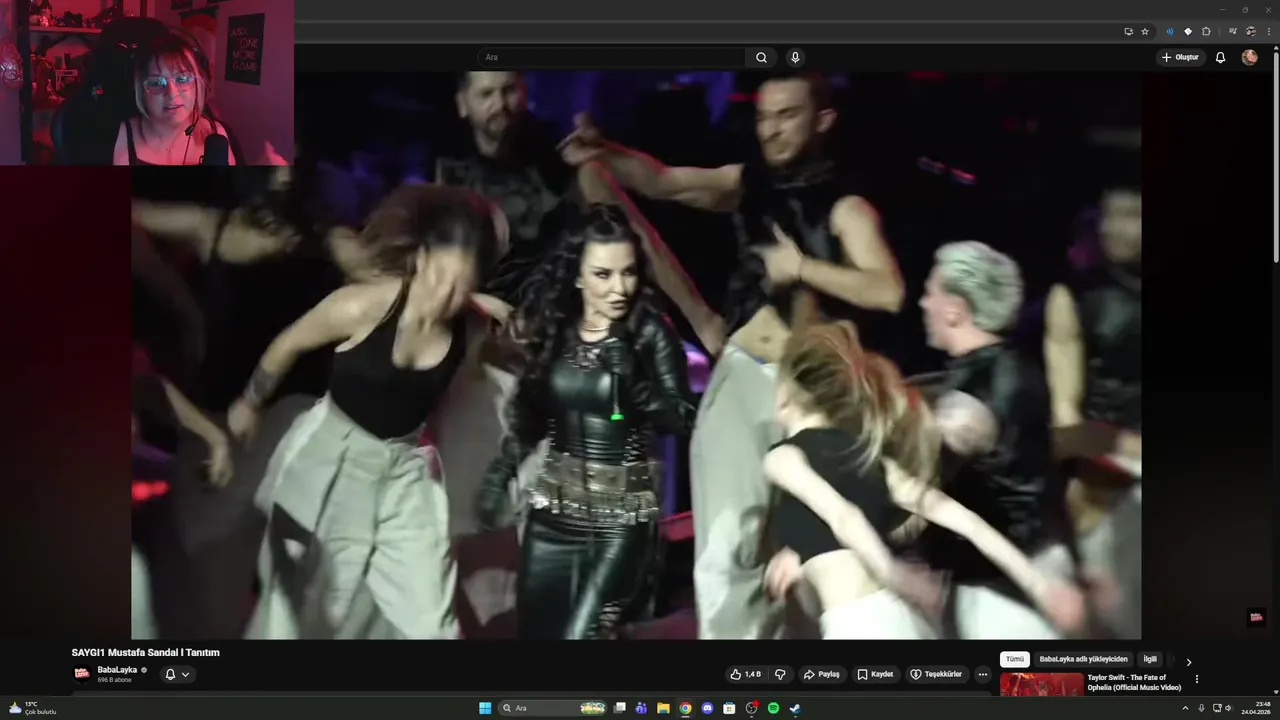Open Steam from the taskbar
Viewport: 1280px width, 720px height.
[x=795, y=708]
